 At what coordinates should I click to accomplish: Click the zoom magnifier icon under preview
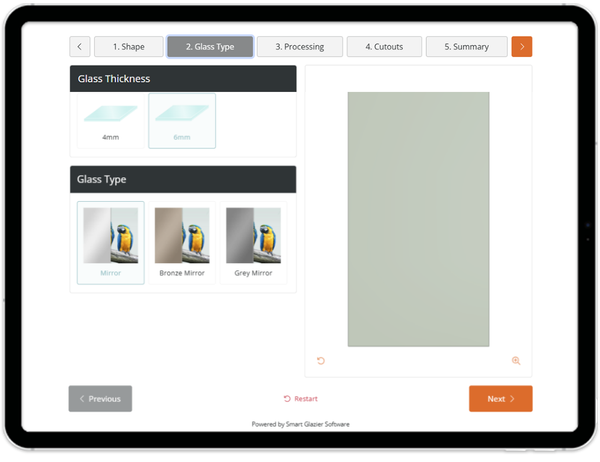516,361
